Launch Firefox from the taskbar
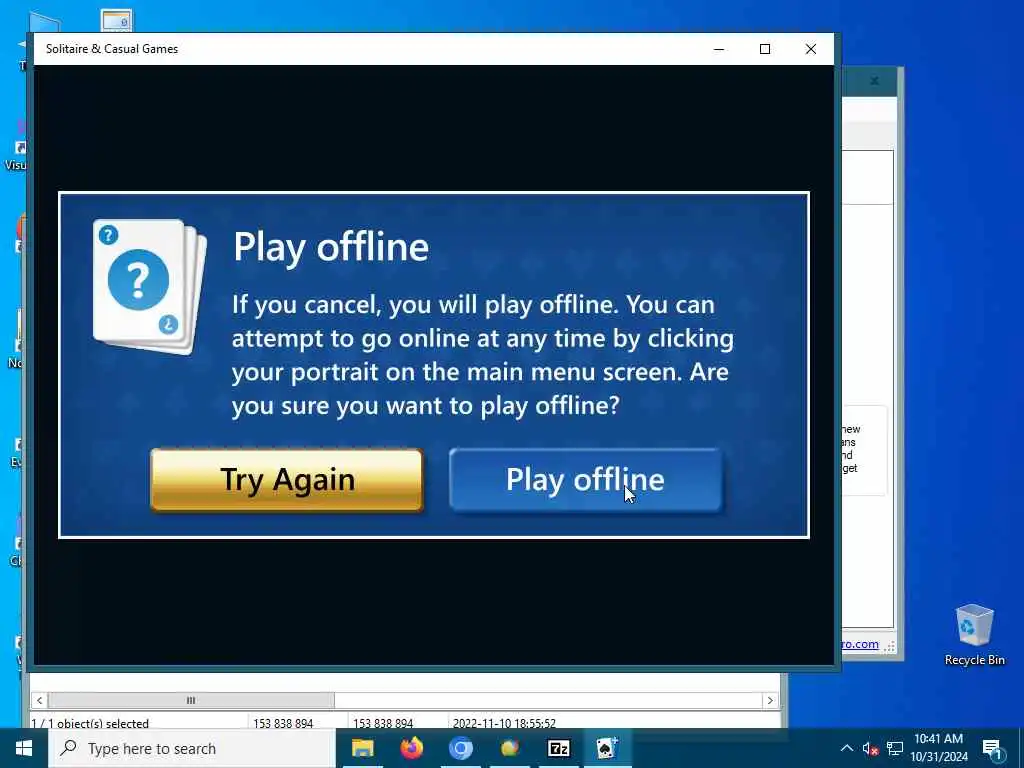 [x=411, y=748]
